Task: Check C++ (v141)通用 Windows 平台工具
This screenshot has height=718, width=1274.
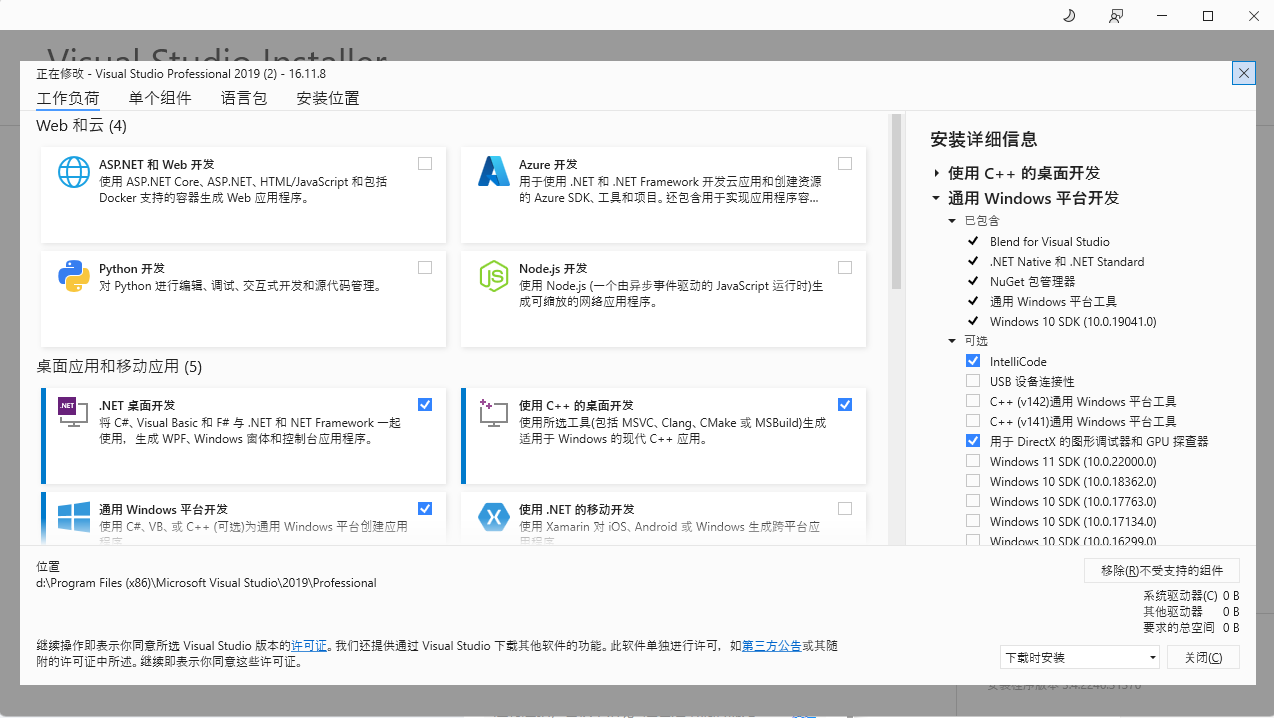Action: point(973,421)
